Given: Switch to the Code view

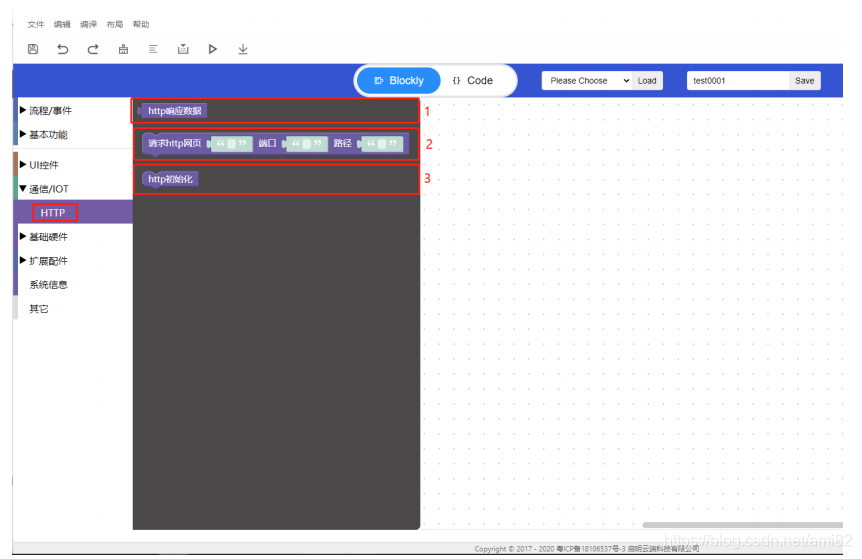Looking at the screenshot, I should coord(473,80).
